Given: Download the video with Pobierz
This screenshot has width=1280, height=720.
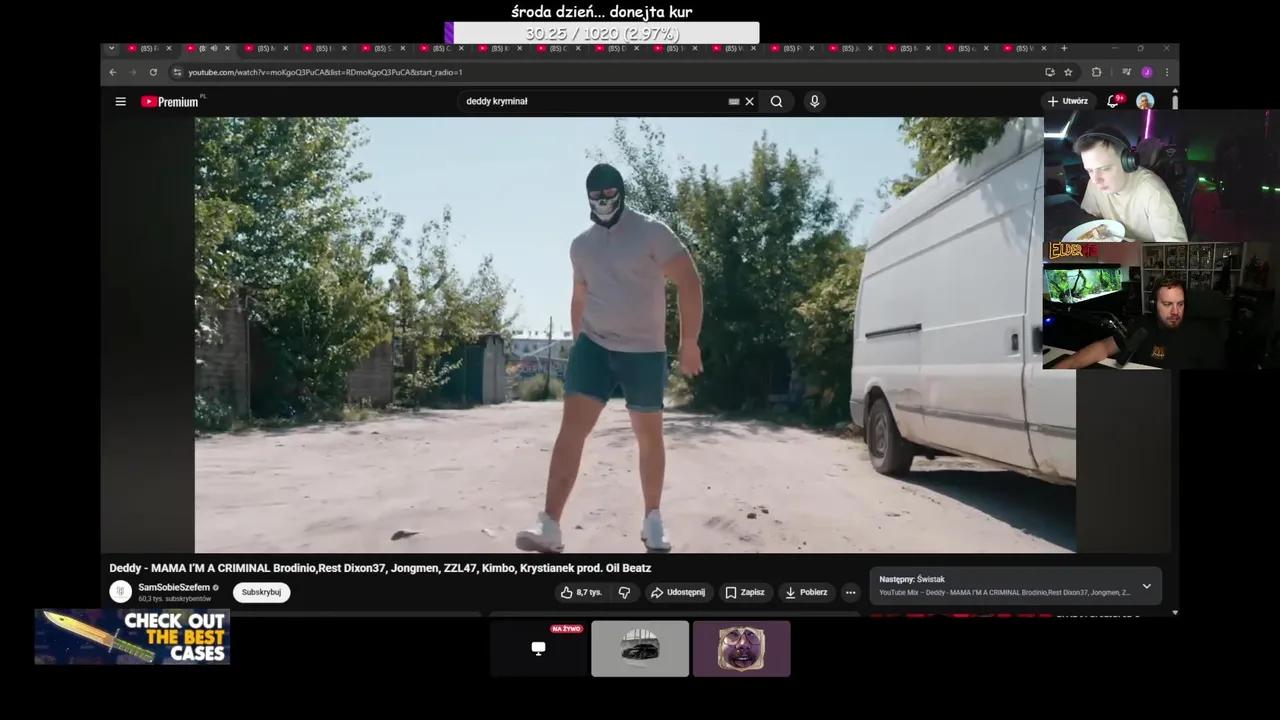Looking at the screenshot, I should [806, 592].
